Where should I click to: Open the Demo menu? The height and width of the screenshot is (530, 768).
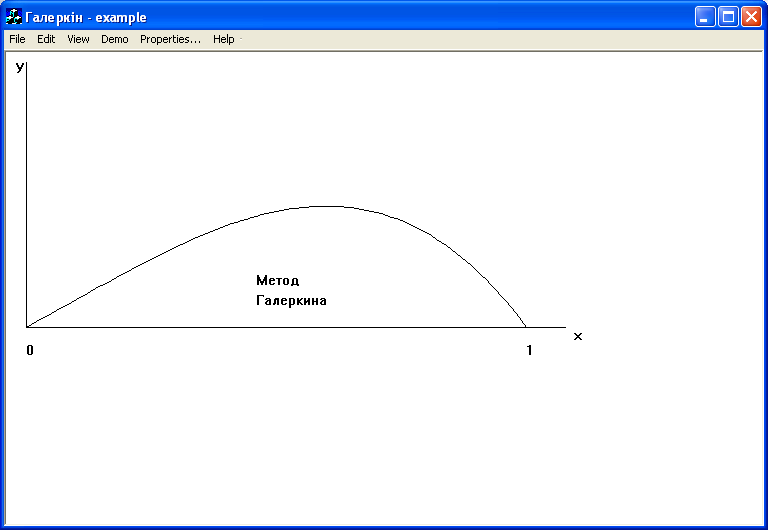(115, 39)
